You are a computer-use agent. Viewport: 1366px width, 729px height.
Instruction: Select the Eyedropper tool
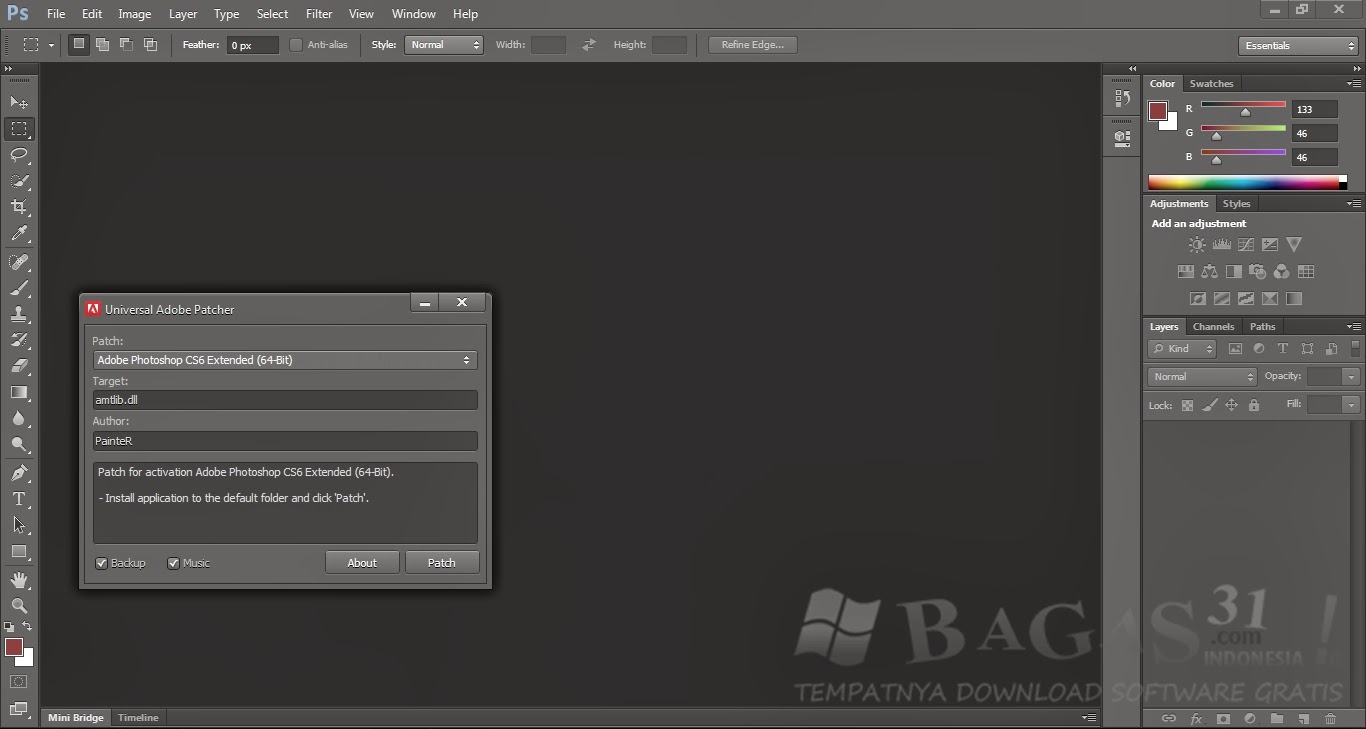click(x=19, y=234)
